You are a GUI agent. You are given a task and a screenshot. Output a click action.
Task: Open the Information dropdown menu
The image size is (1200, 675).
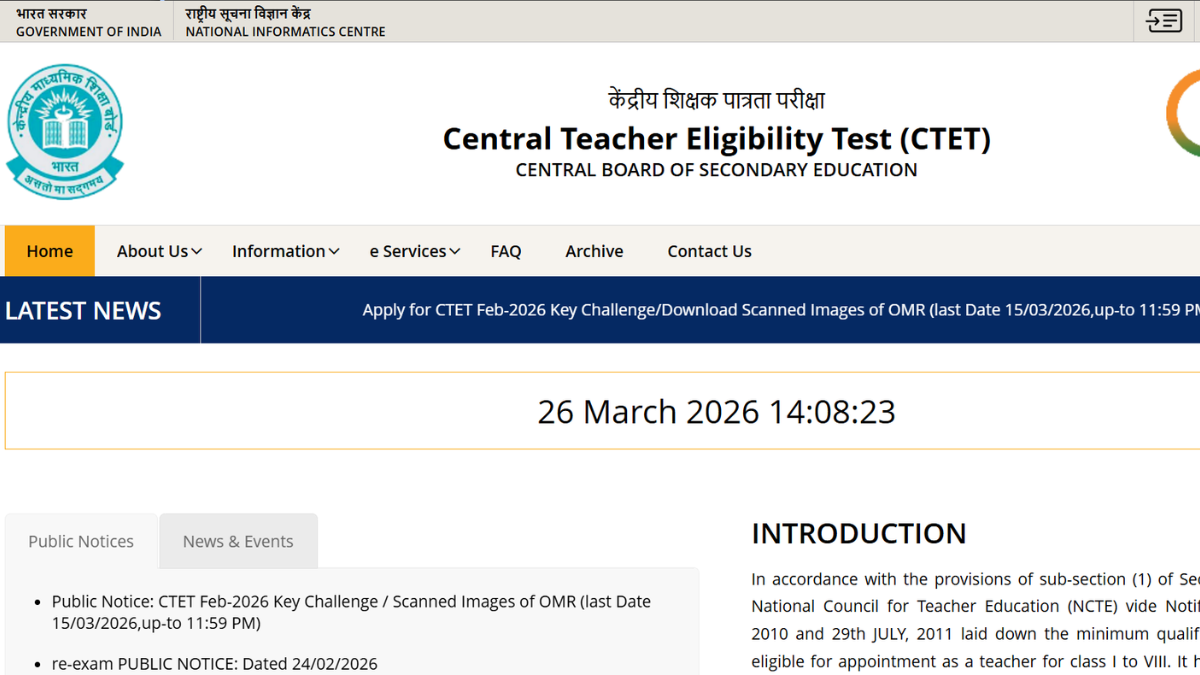[285, 251]
